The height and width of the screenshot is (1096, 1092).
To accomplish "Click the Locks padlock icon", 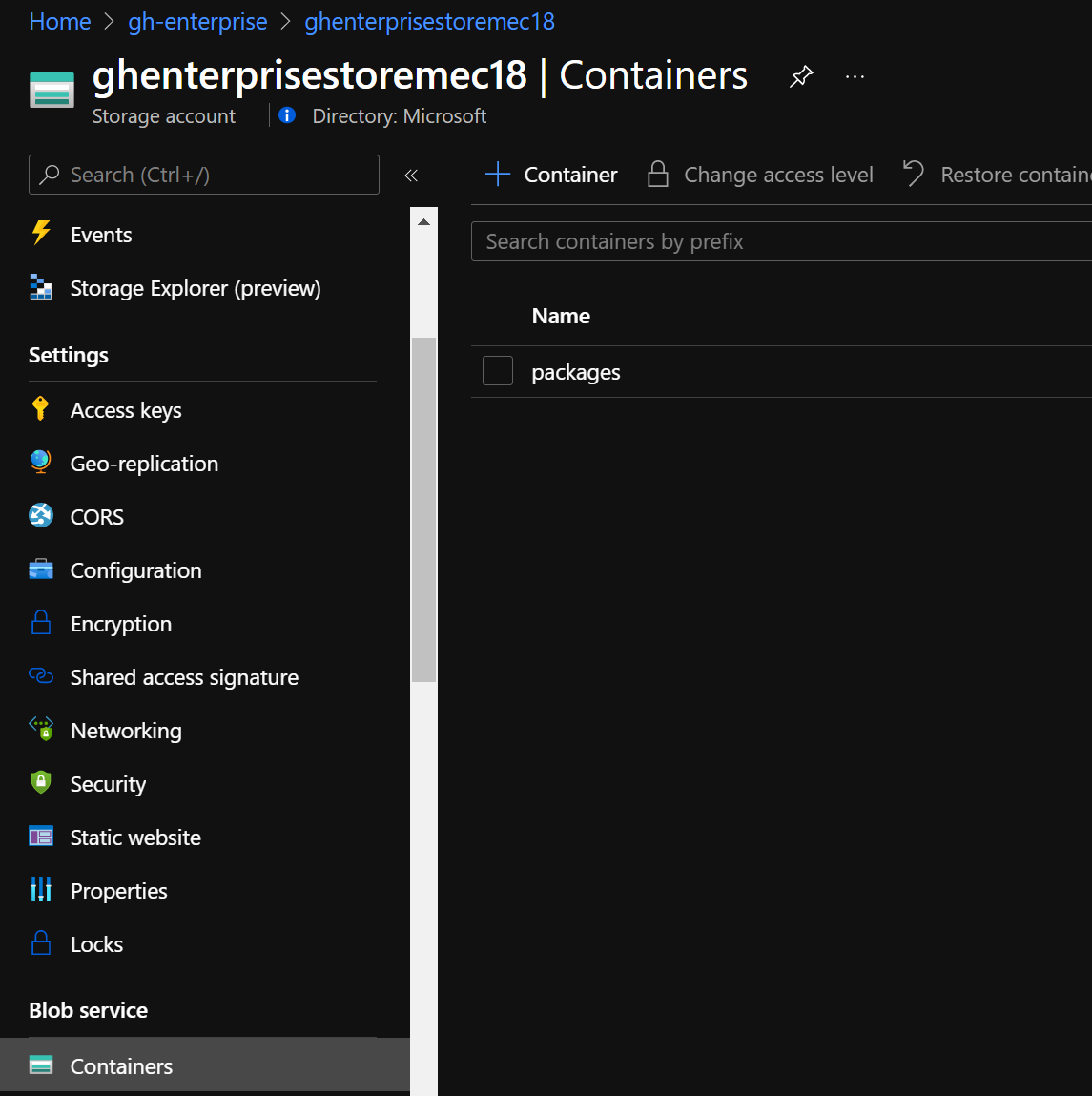I will (x=41, y=943).
